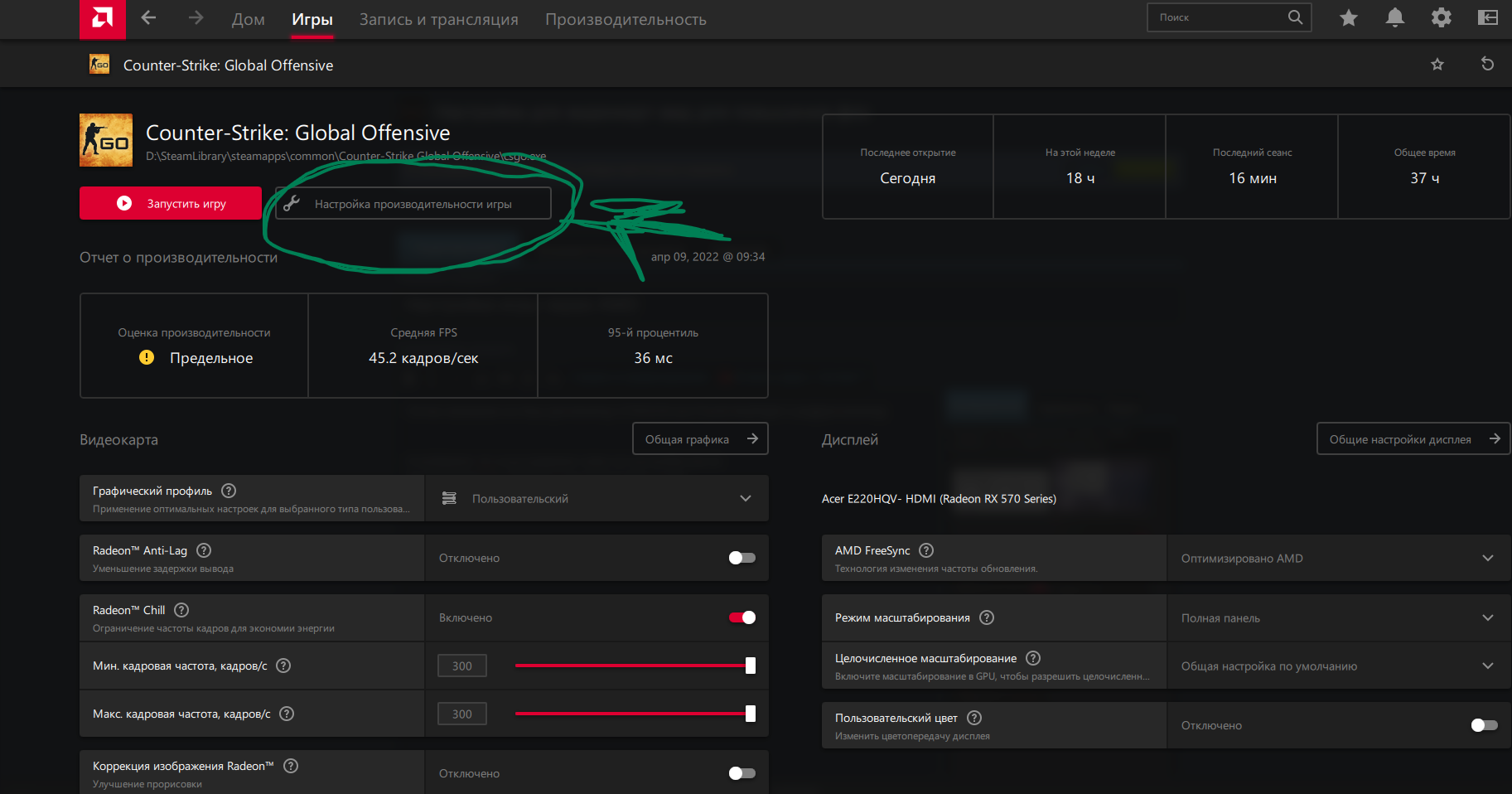Switch to the Дом tab
Viewport: 1512px width, 794px height.
(249, 19)
